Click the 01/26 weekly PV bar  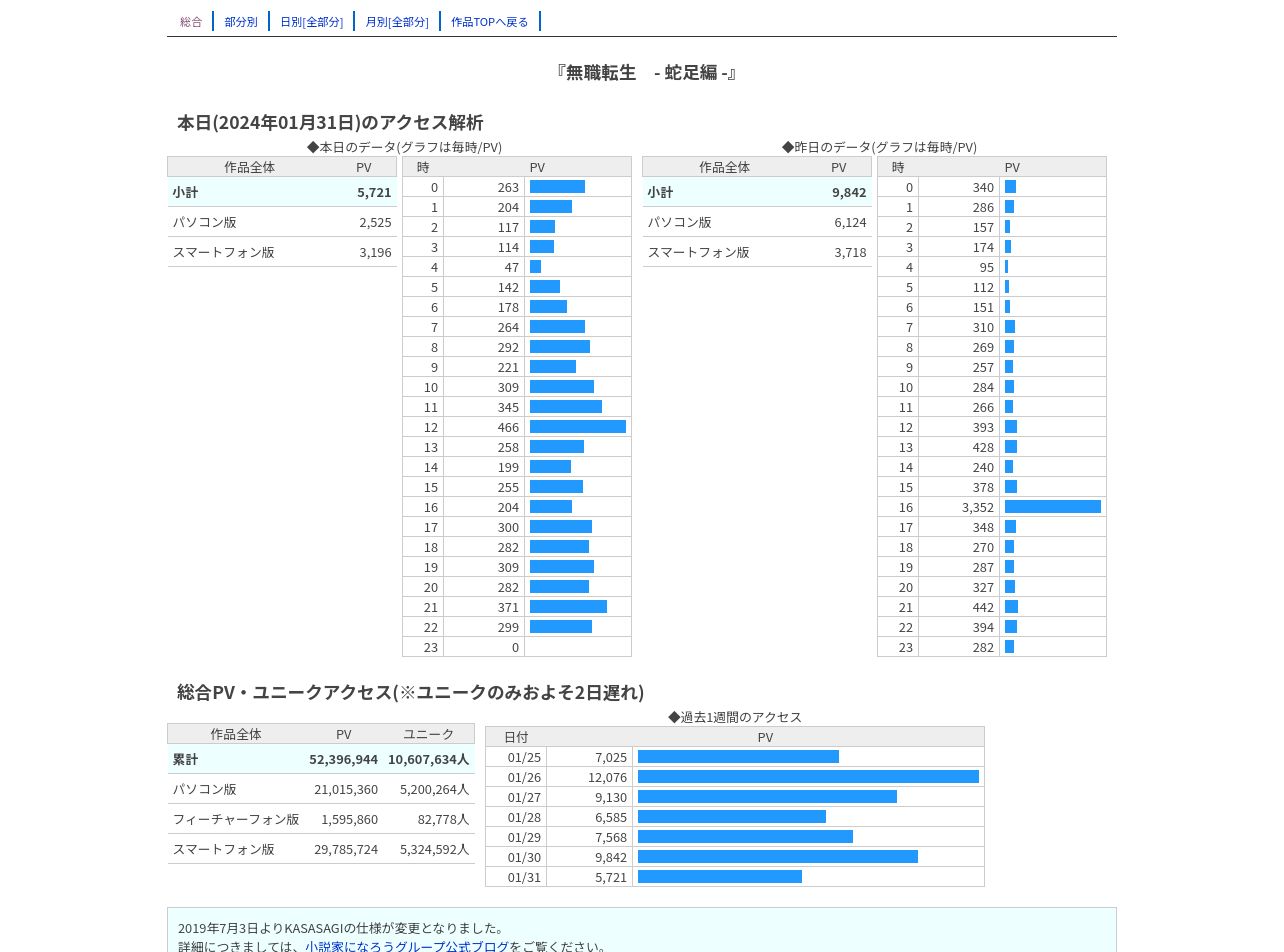(x=808, y=777)
